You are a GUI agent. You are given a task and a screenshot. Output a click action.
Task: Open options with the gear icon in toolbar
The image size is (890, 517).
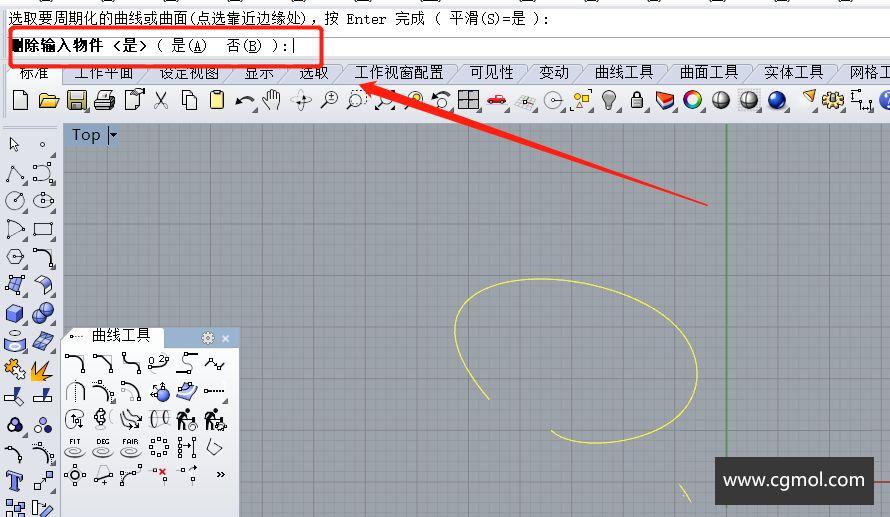[x=833, y=100]
